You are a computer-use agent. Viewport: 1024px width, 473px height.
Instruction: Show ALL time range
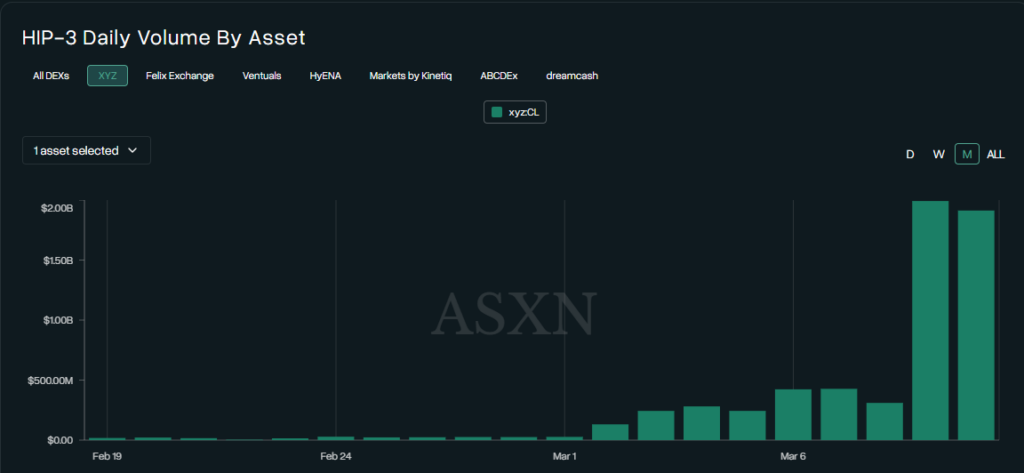pyautogui.click(x=996, y=154)
